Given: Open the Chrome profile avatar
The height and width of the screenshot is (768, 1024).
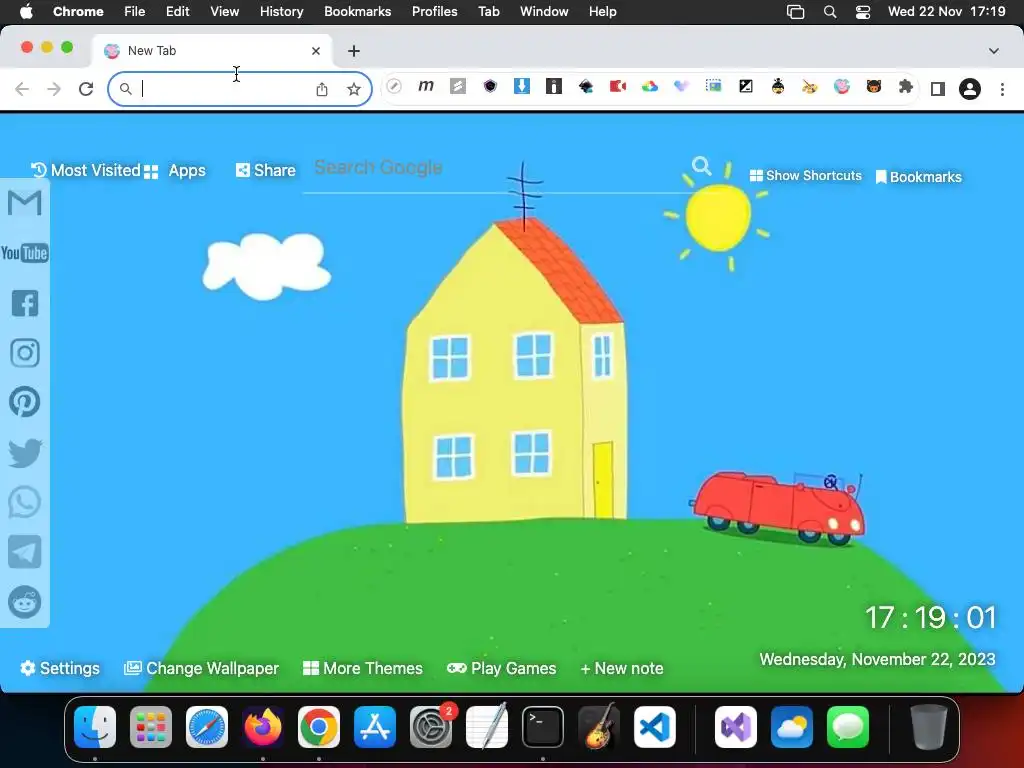Looking at the screenshot, I should pyautogui.click(x=970, y=89).
